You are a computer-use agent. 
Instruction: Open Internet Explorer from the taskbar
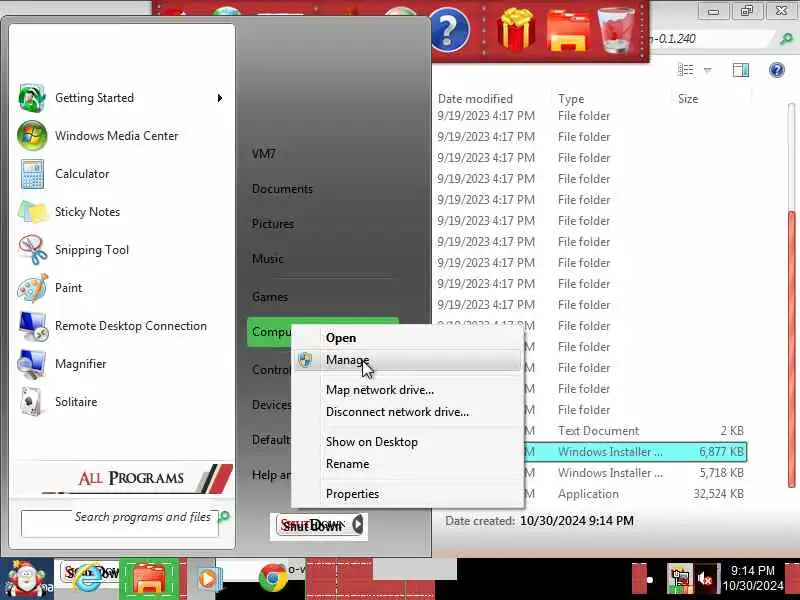[88, 580]
